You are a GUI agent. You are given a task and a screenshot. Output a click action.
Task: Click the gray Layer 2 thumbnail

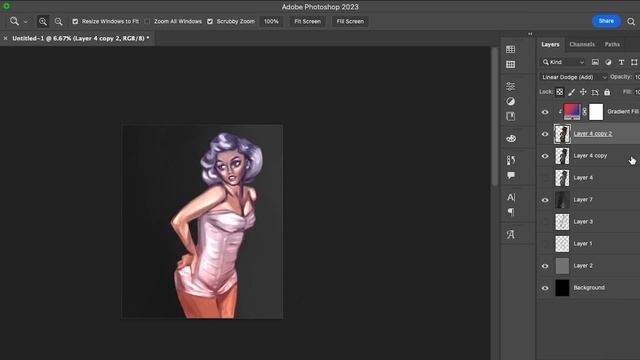562,266
